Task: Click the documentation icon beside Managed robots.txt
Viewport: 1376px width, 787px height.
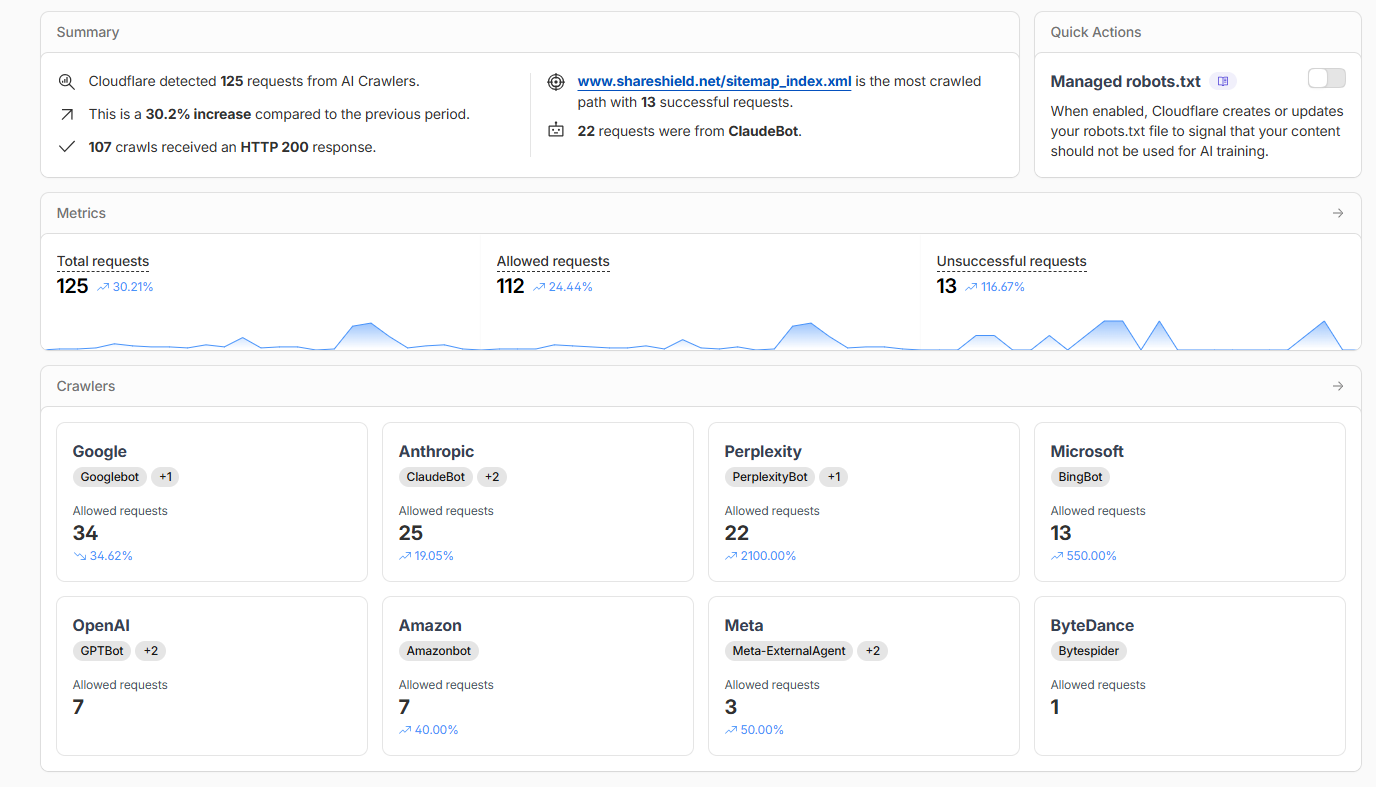Action: click(x=1222, y=81)
